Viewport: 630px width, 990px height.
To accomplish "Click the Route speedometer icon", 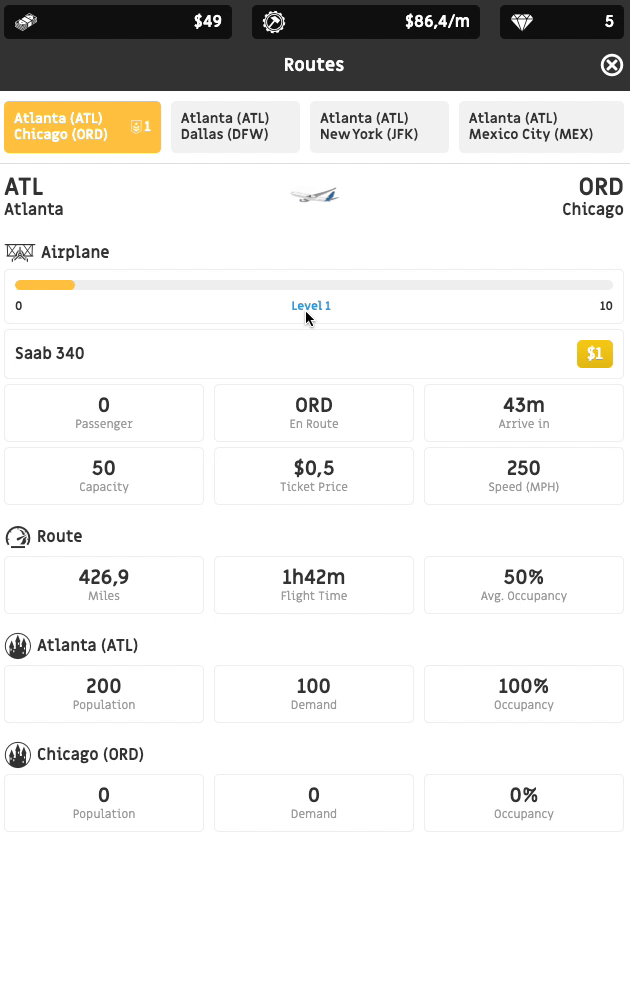I will click(x=17, y=537).
